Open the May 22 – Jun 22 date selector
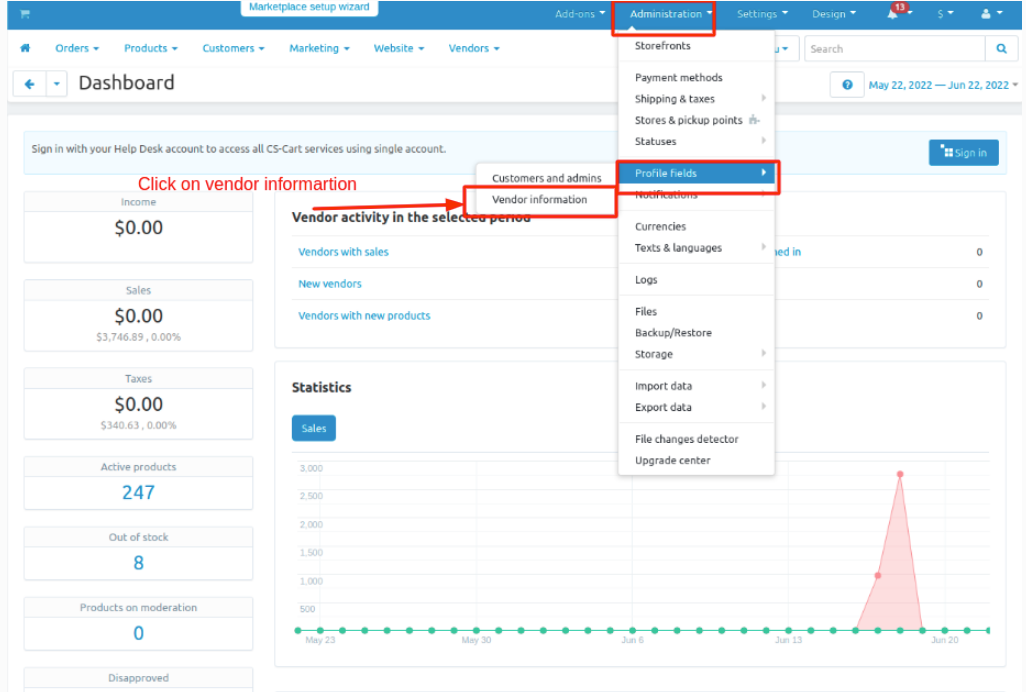The height and width of the screenshot is (692, 1026). coord(942,85)
